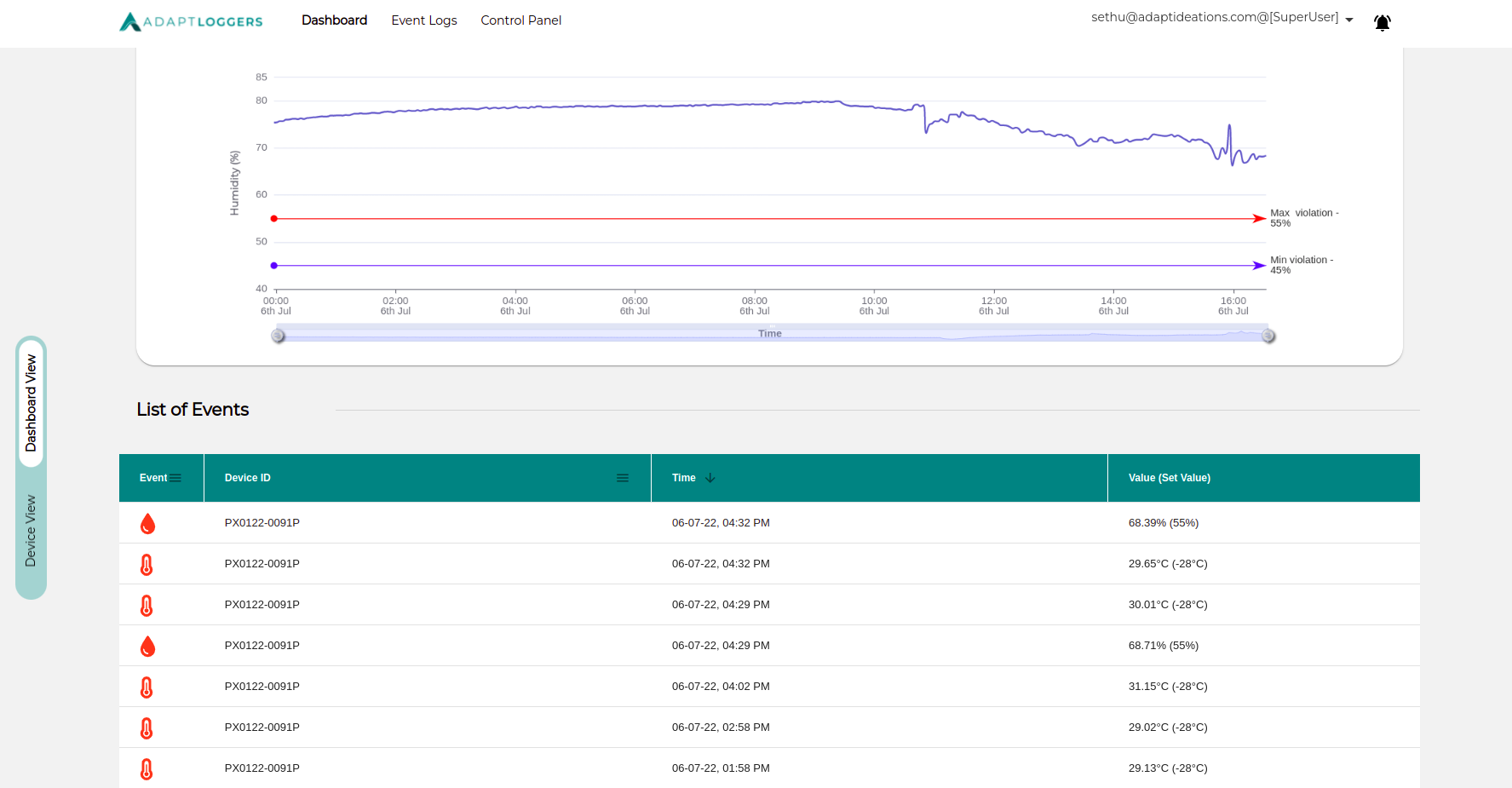Sort by the Time column header
The height and width of the screenshot is (788, 1512).
683,478
